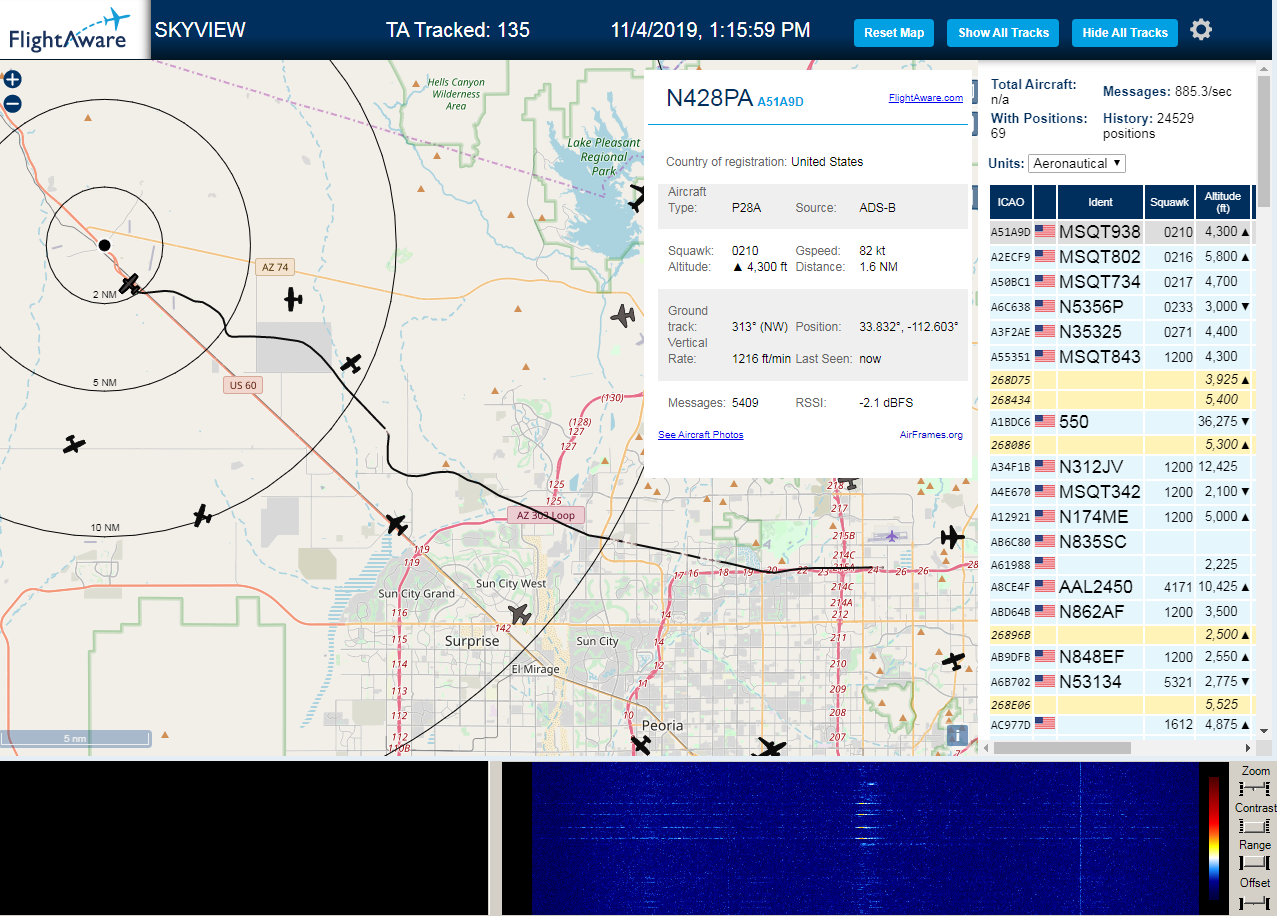Select the MSQT342 aircraft row

tap(1121, 492)
